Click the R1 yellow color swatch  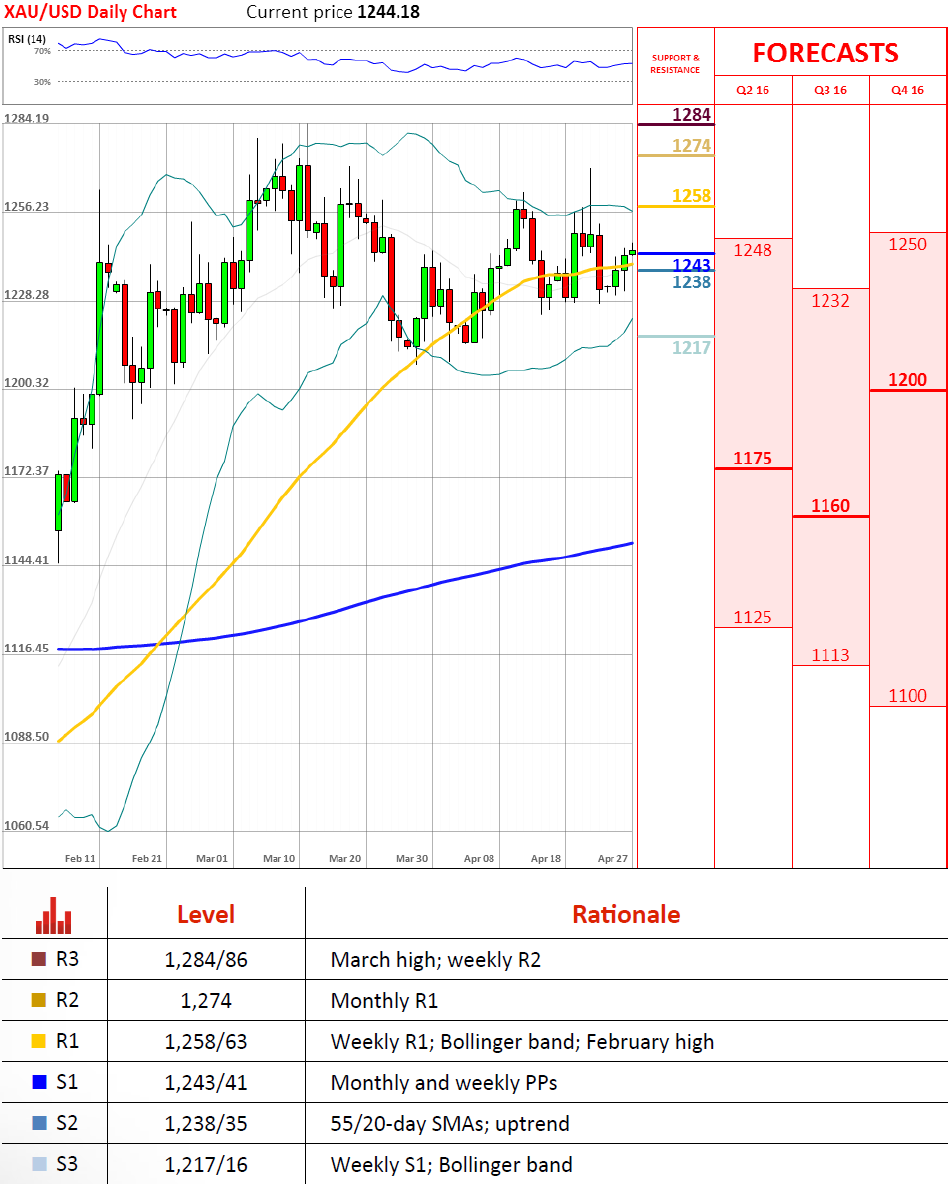(39, 1041)
